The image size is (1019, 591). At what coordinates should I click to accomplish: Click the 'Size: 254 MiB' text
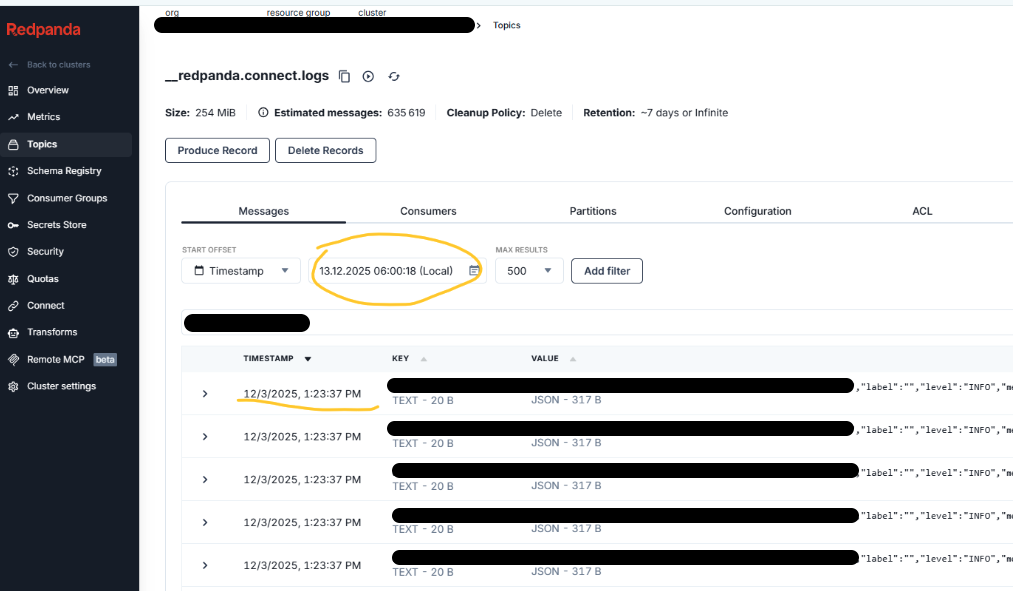tap(200, 112)
